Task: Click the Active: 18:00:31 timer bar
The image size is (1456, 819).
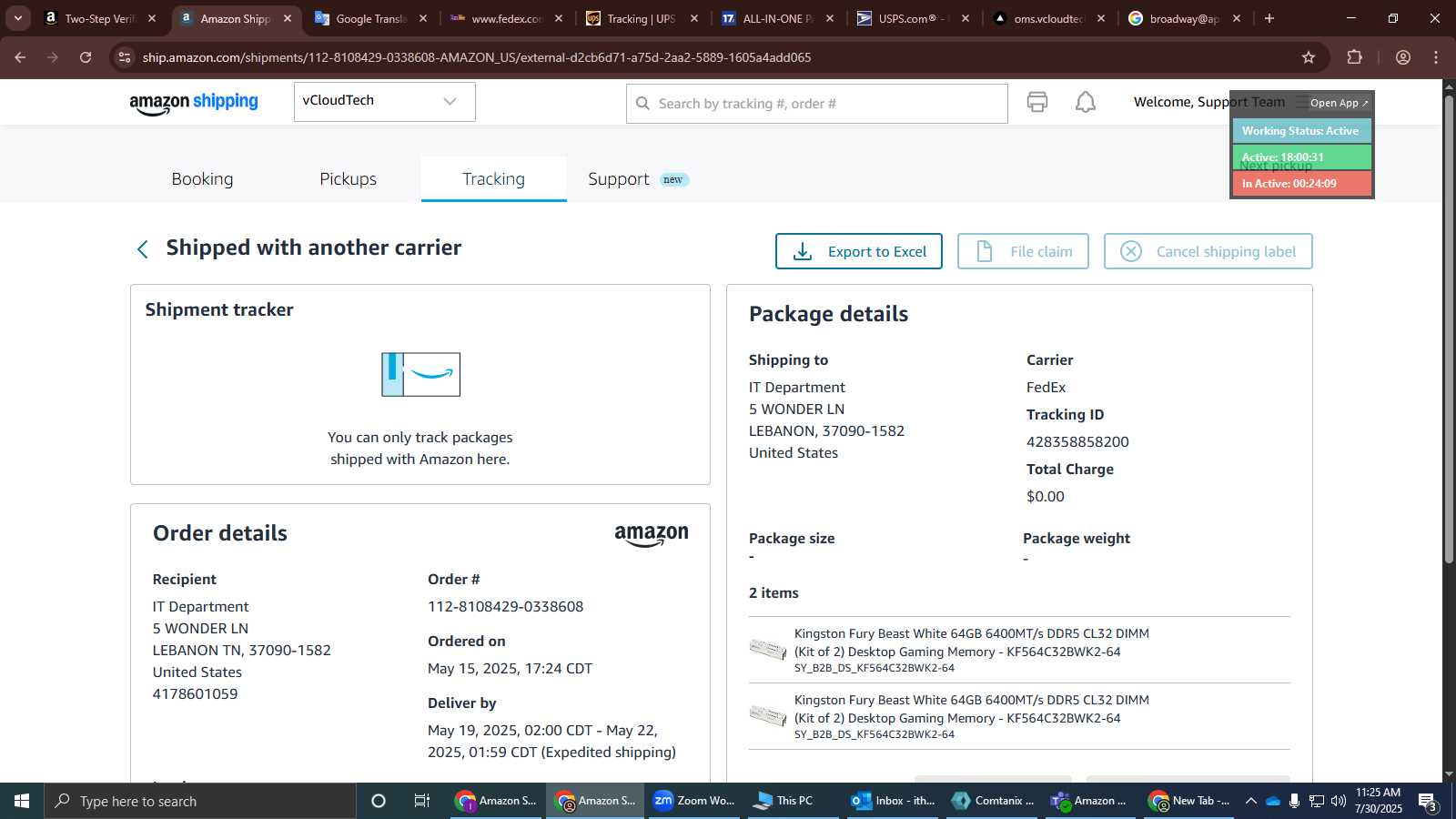Action: [x=1301, y=157]
